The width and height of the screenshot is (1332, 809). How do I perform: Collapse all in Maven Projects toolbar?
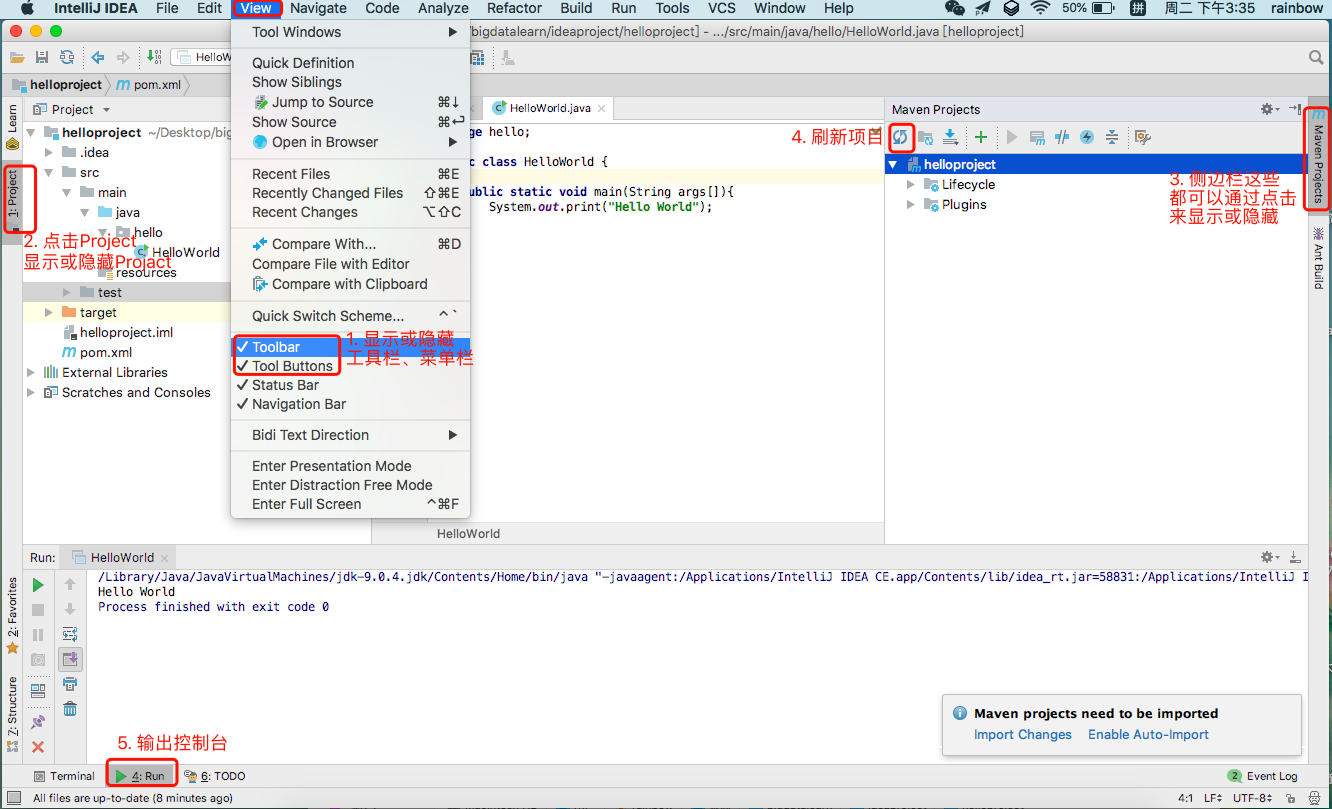click(1112, 137)
